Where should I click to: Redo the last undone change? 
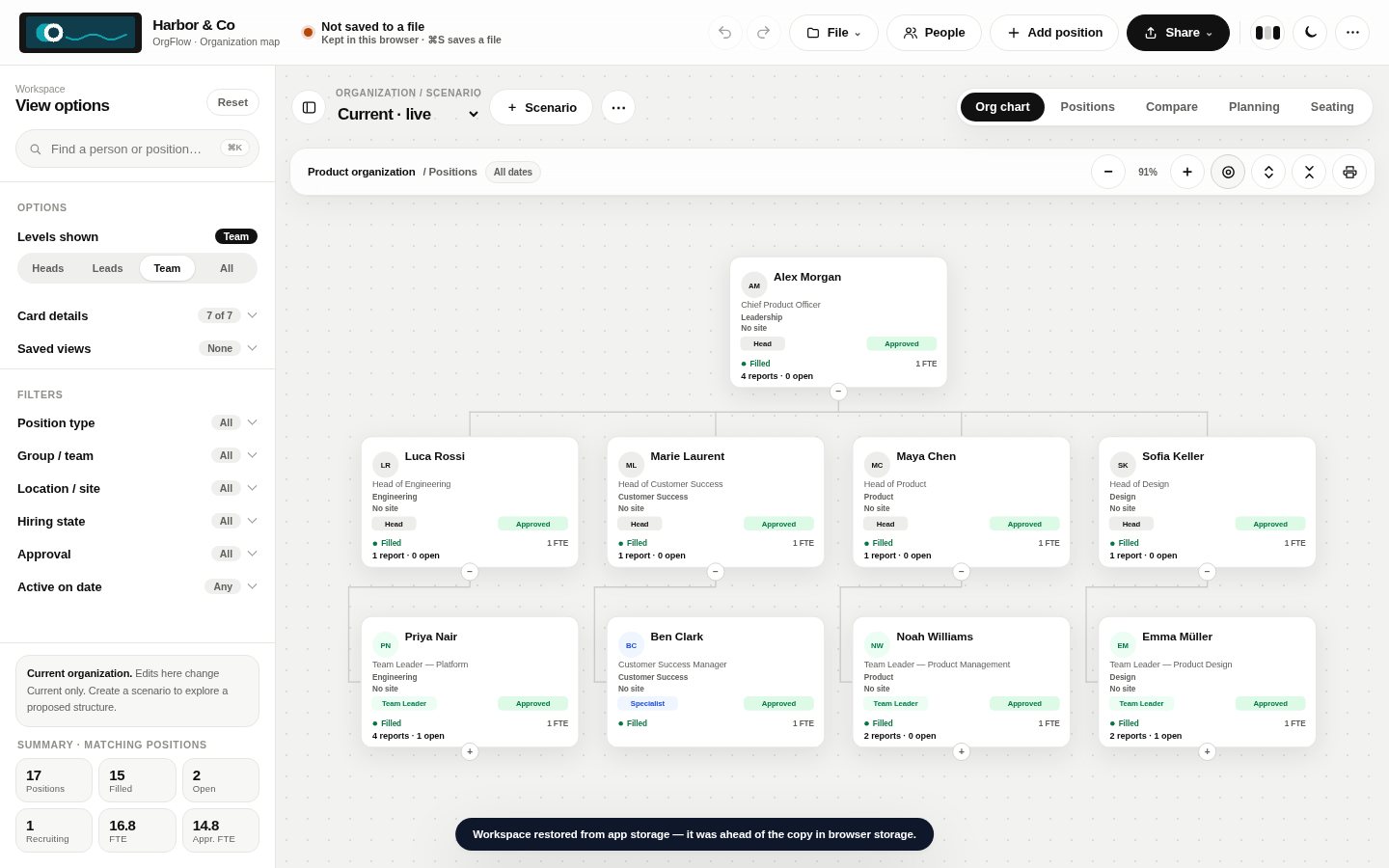point(763,33)
